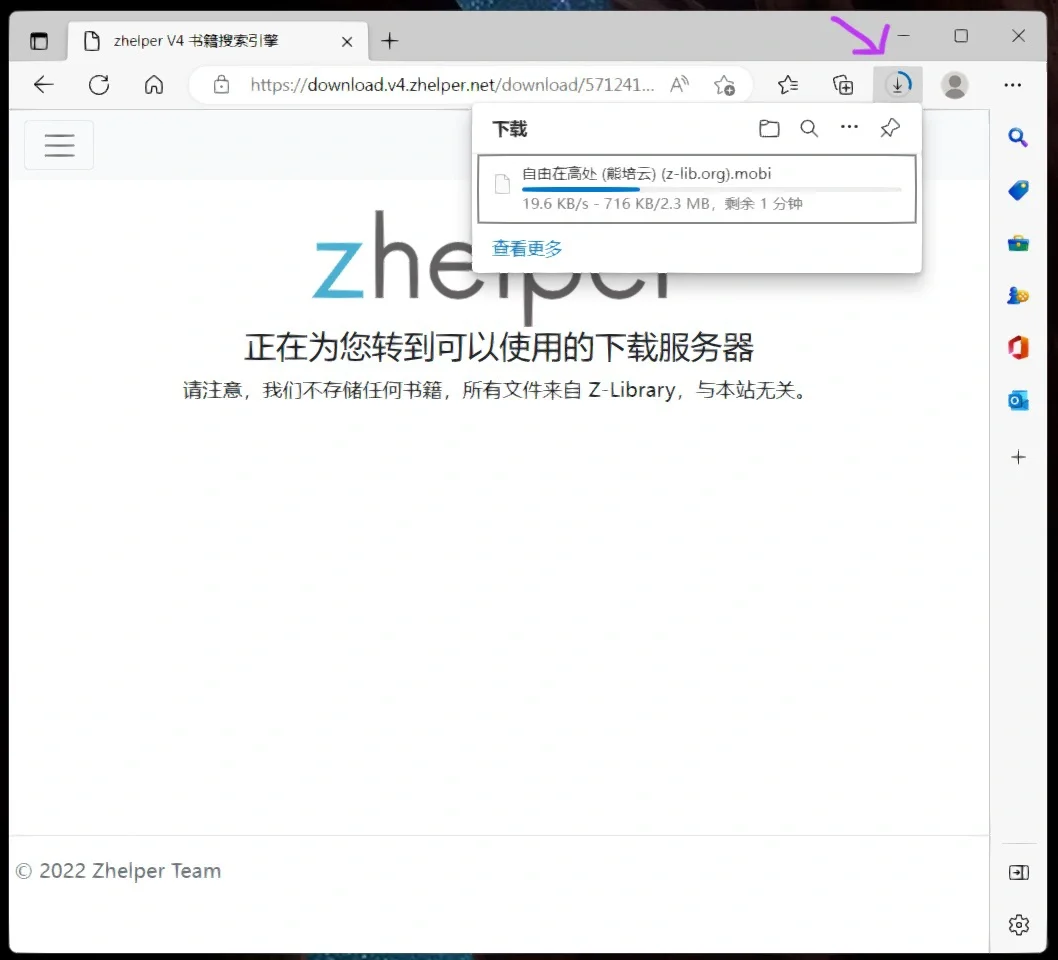Open sidebar Tools briefcase icon

(1018, 243)
